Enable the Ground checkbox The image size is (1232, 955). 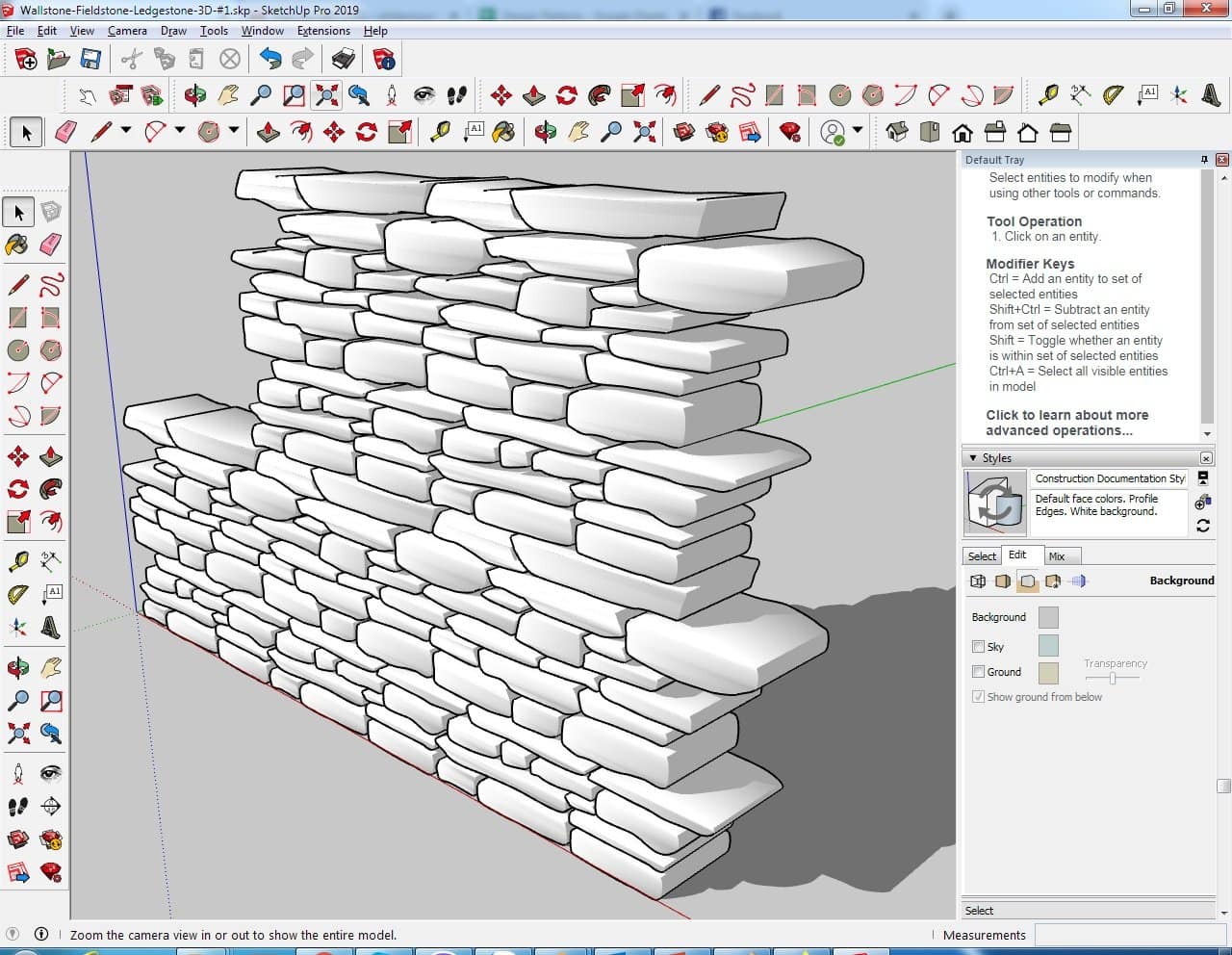978,672
